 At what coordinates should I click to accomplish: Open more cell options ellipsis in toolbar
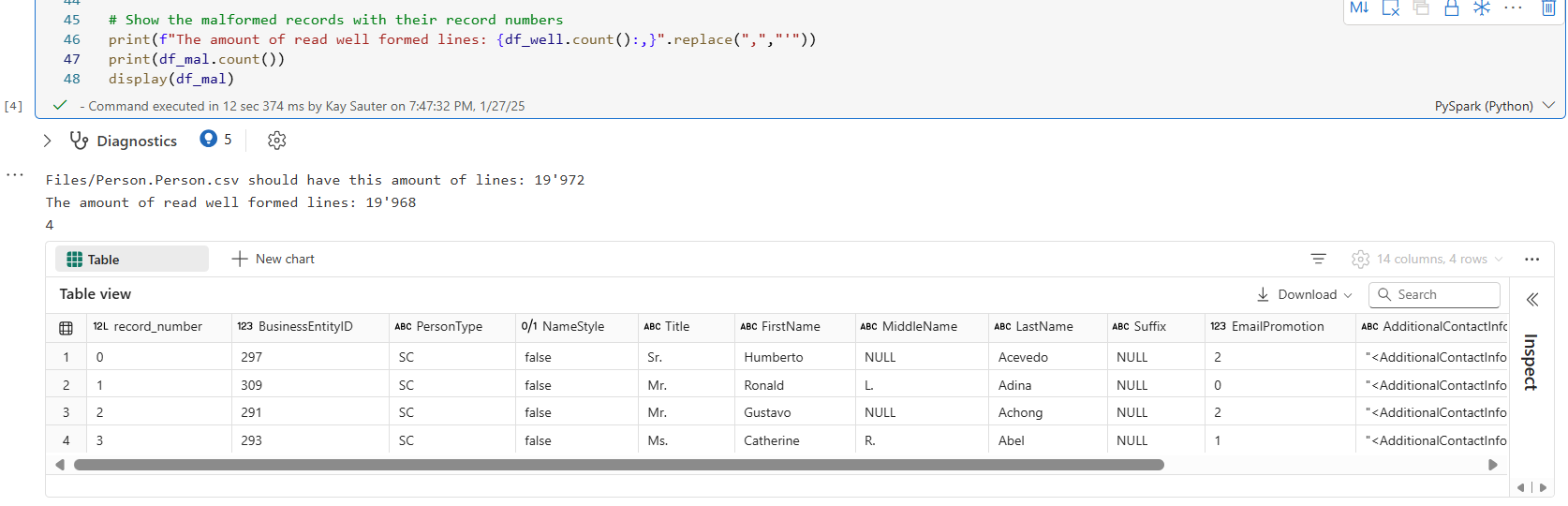[x=1513, y=8]
